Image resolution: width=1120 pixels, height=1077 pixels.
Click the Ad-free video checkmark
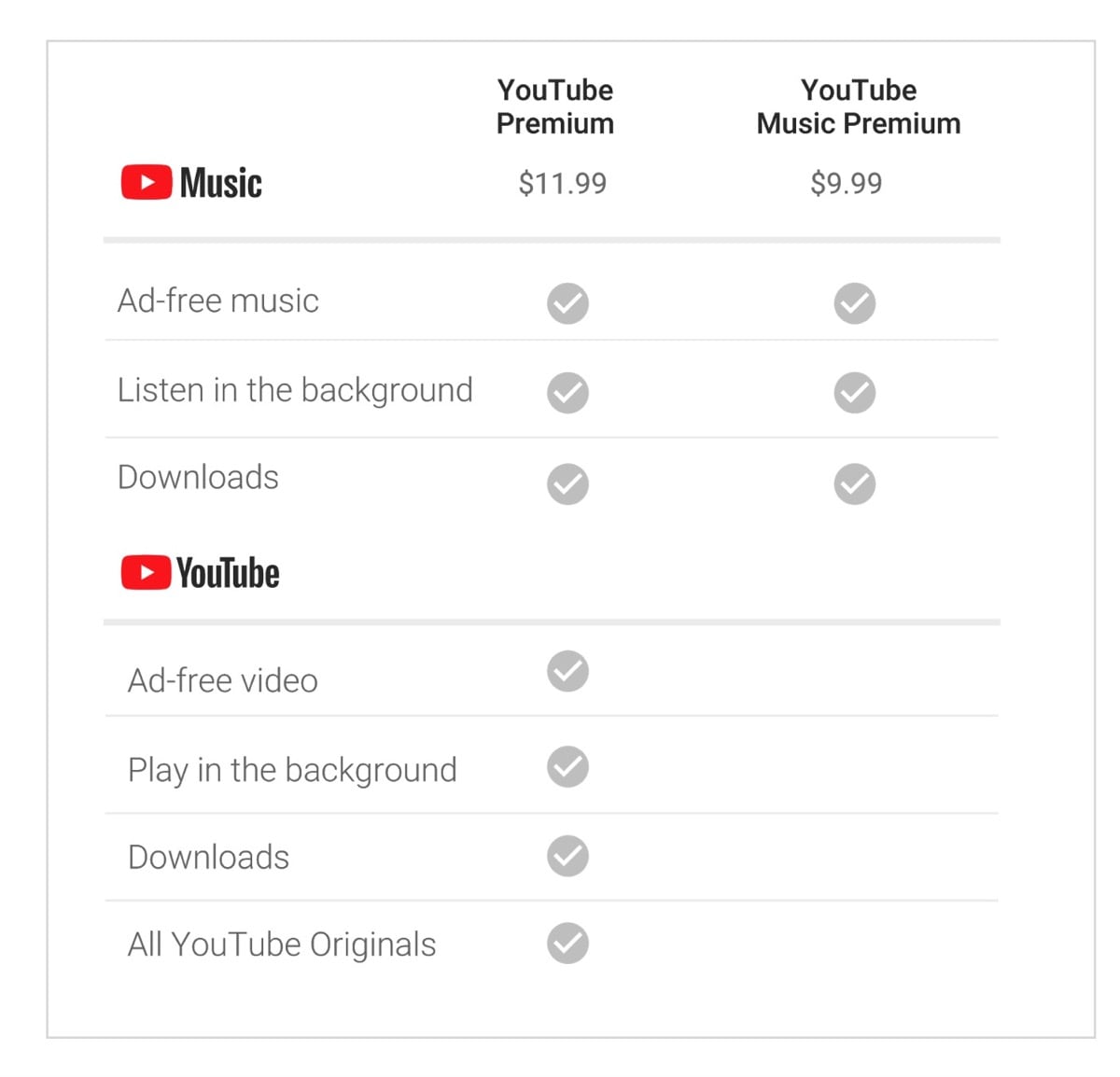click(x=567, y=671)
